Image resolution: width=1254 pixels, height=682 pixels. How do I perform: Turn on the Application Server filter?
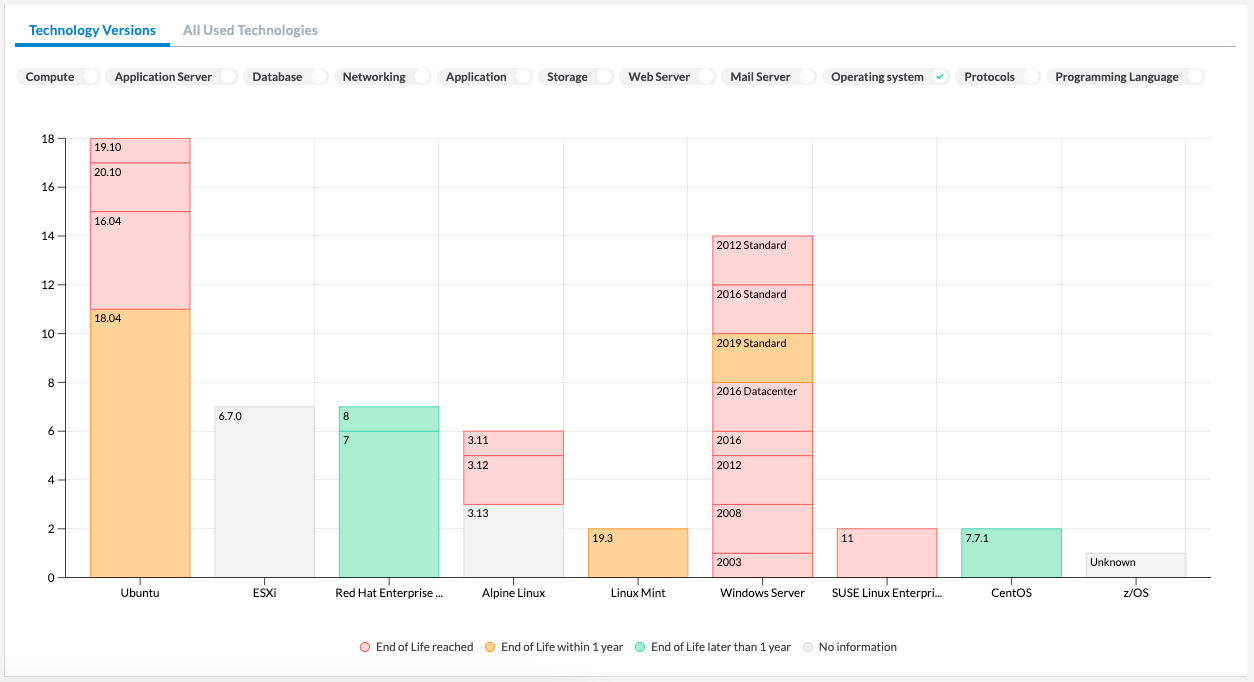coord(229,77)
